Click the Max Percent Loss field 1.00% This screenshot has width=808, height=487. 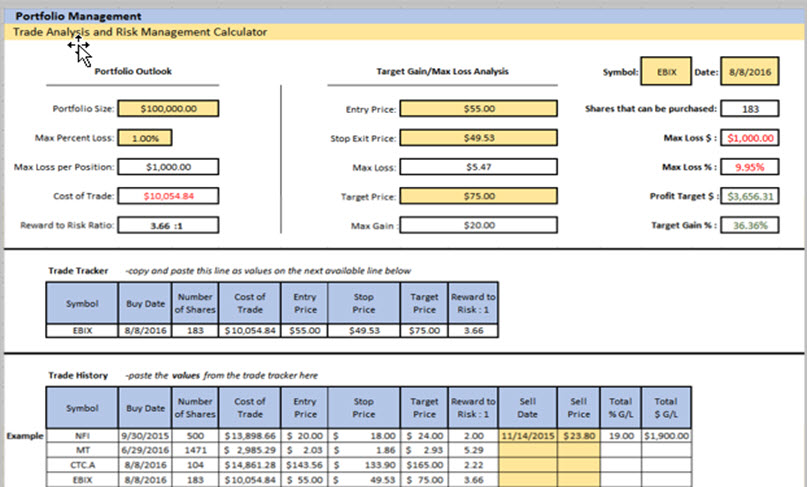tap(145, 138)
